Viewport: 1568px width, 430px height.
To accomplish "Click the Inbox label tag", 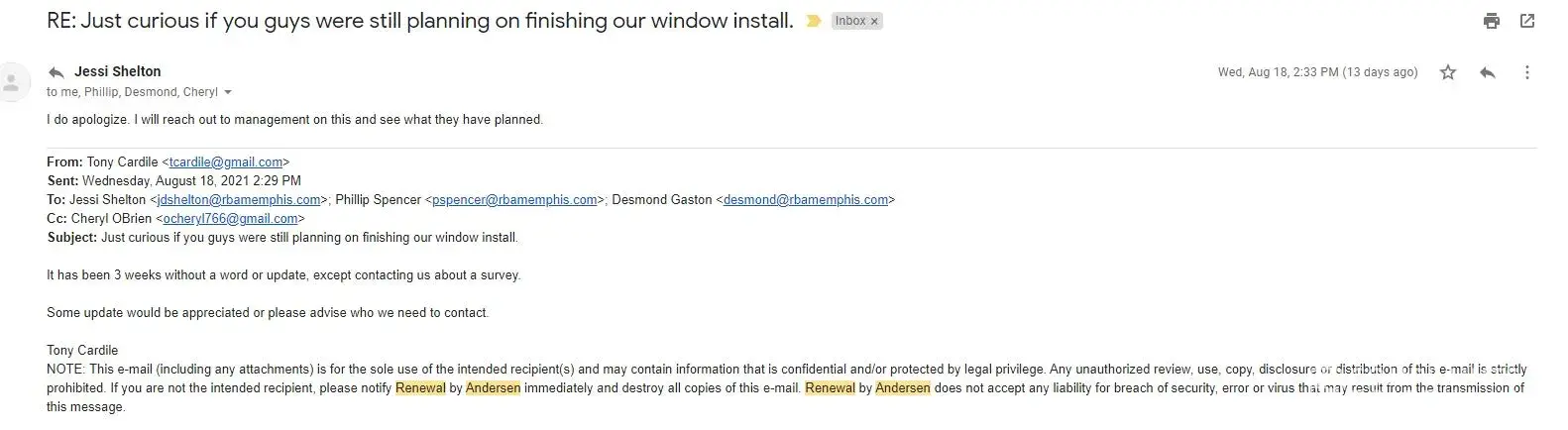I will 849,21.
